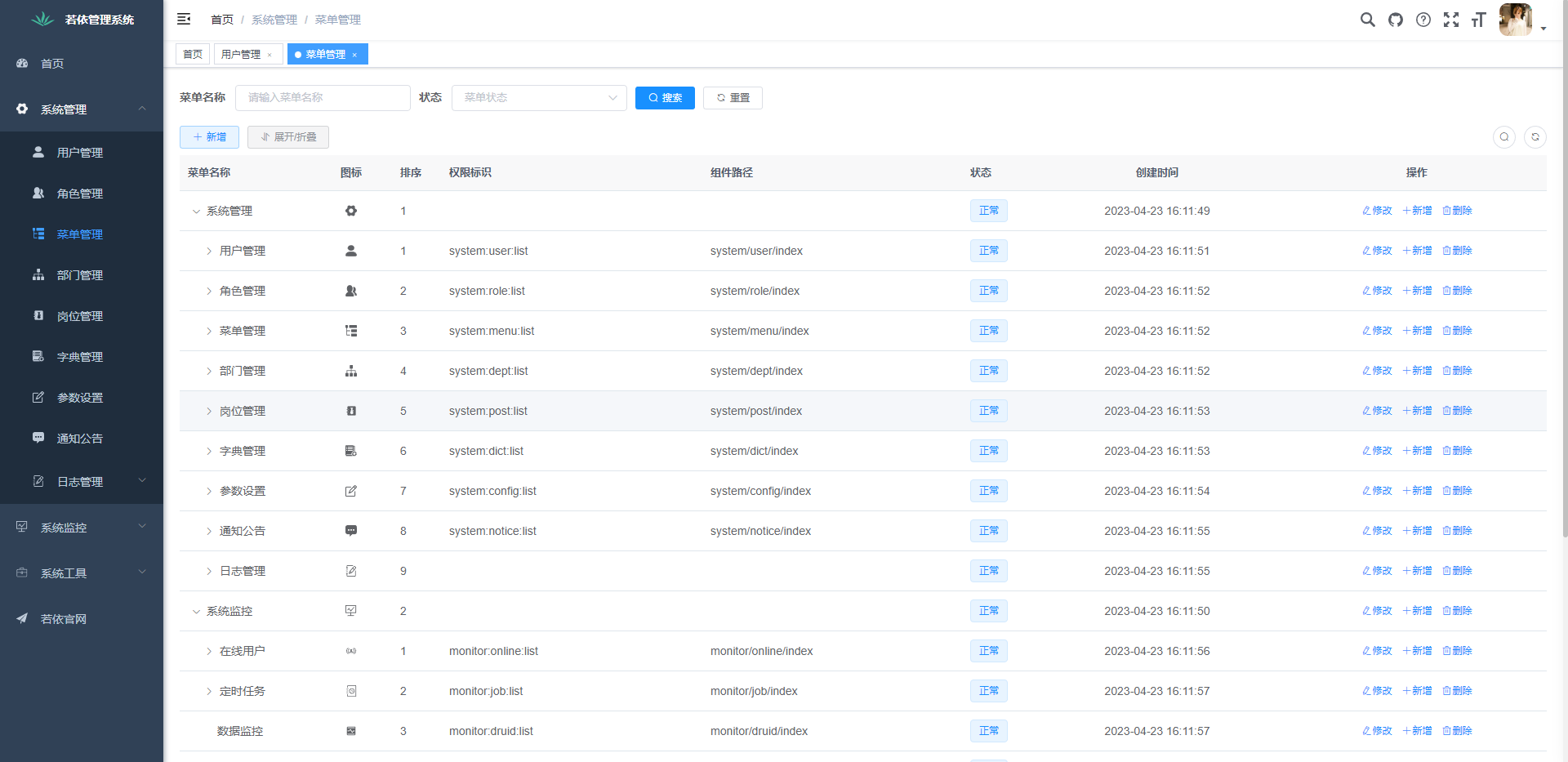Screen dimensions: 1568x762
Task: Click 修改 in the 用户管理 row
Action: pyautogui.click(x=1377, y=251)
